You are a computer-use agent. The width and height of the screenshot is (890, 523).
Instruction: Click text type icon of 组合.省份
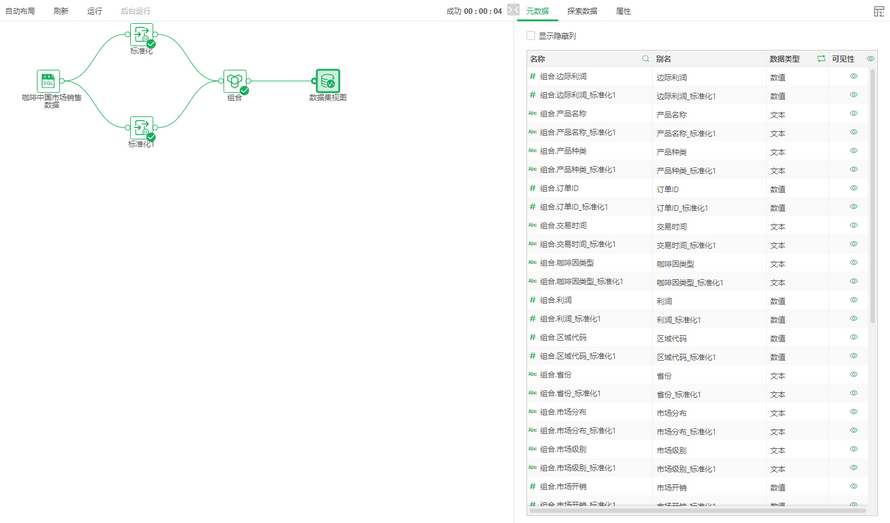click(532, 374)
